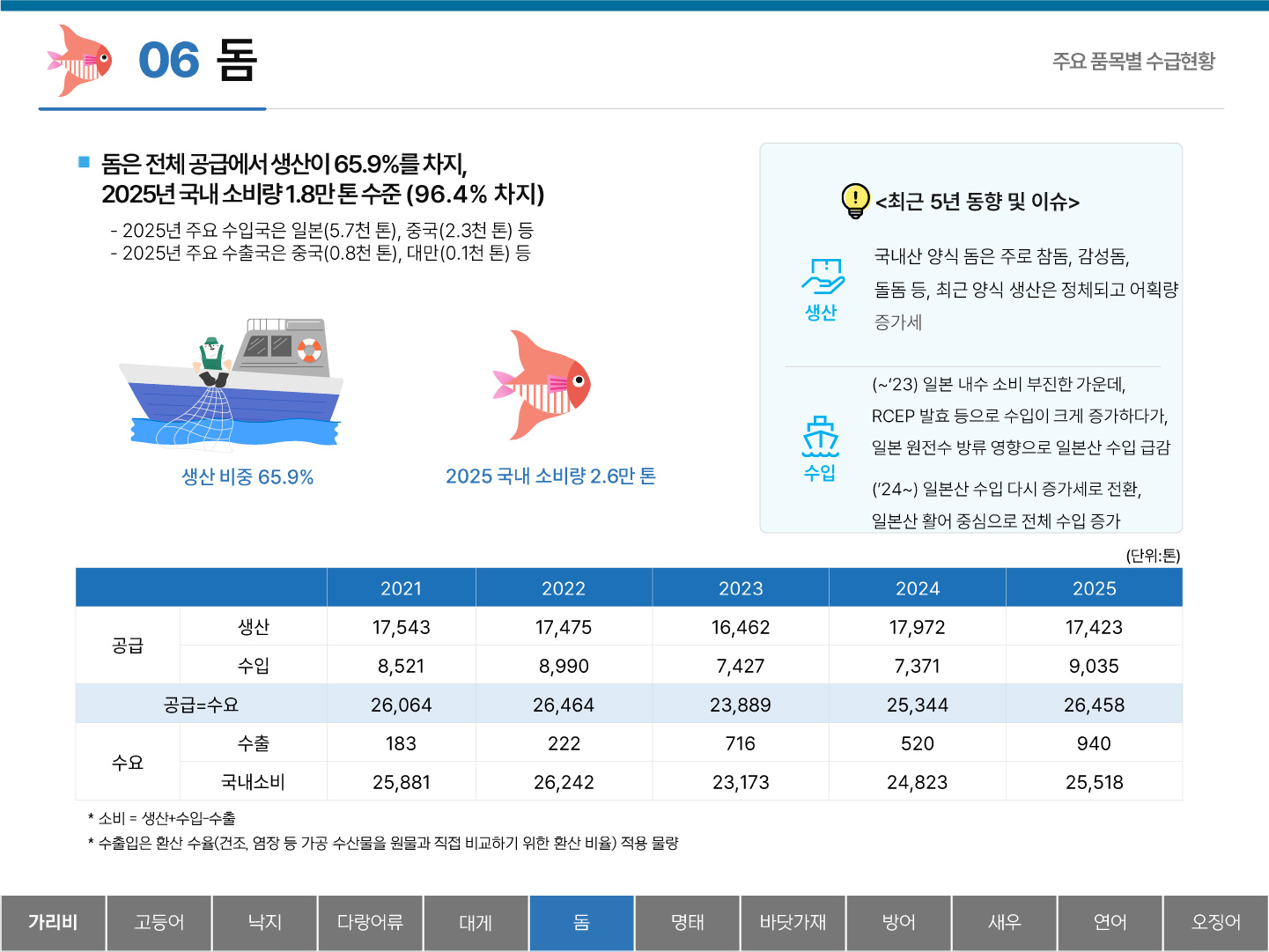Image resolution: width=1269 pixels, height=952 pixels.
Task: Click the 수입 ship icon
Action: click(x=821, y=436)
